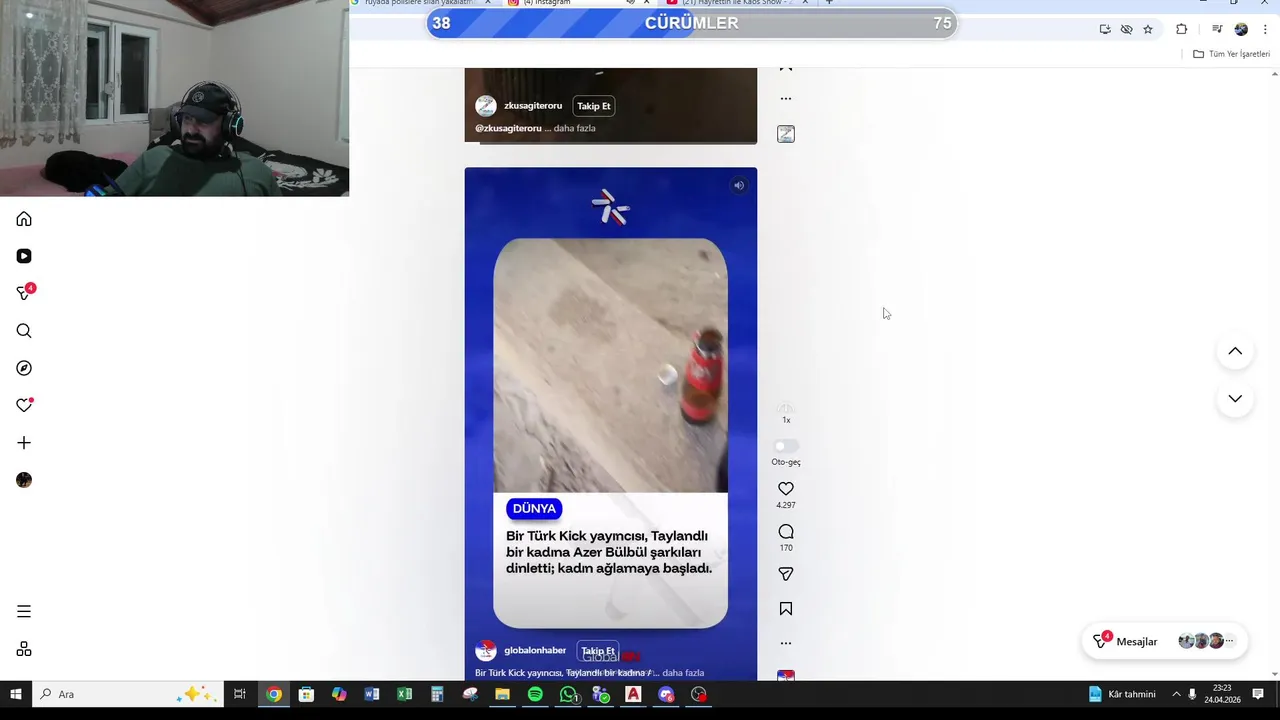Click the Windows taskbar search box
Screen dimensions: 1280x720
coord(128,694)
